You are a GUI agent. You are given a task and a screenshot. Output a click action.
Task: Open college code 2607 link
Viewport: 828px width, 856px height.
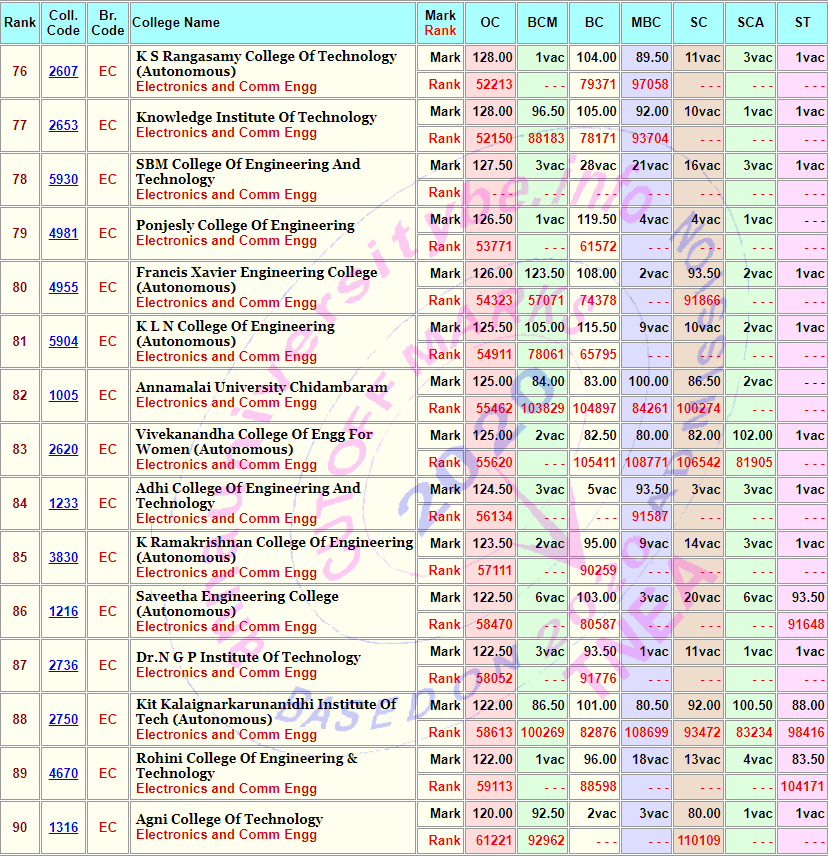click(63, 72)
